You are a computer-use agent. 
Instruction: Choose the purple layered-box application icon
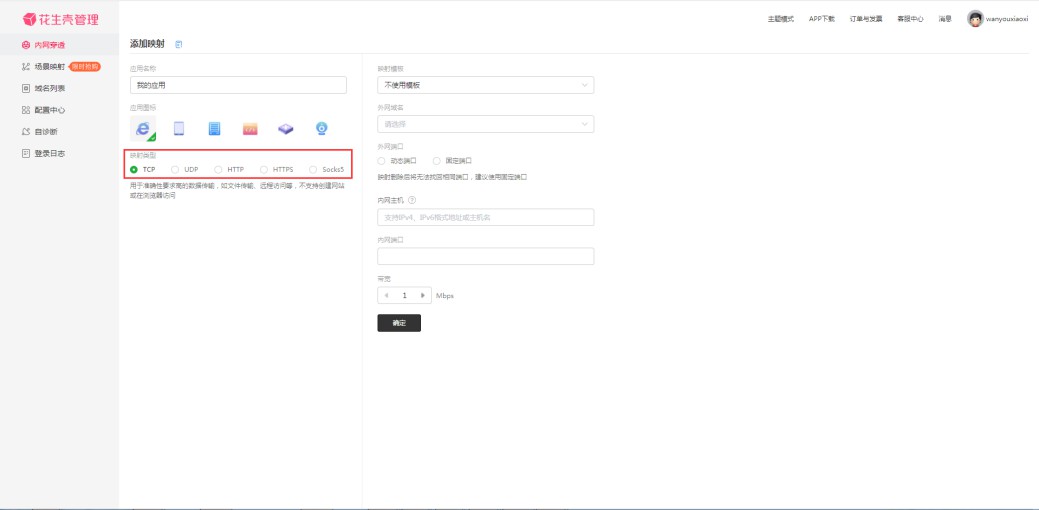[x=286, y=128]
